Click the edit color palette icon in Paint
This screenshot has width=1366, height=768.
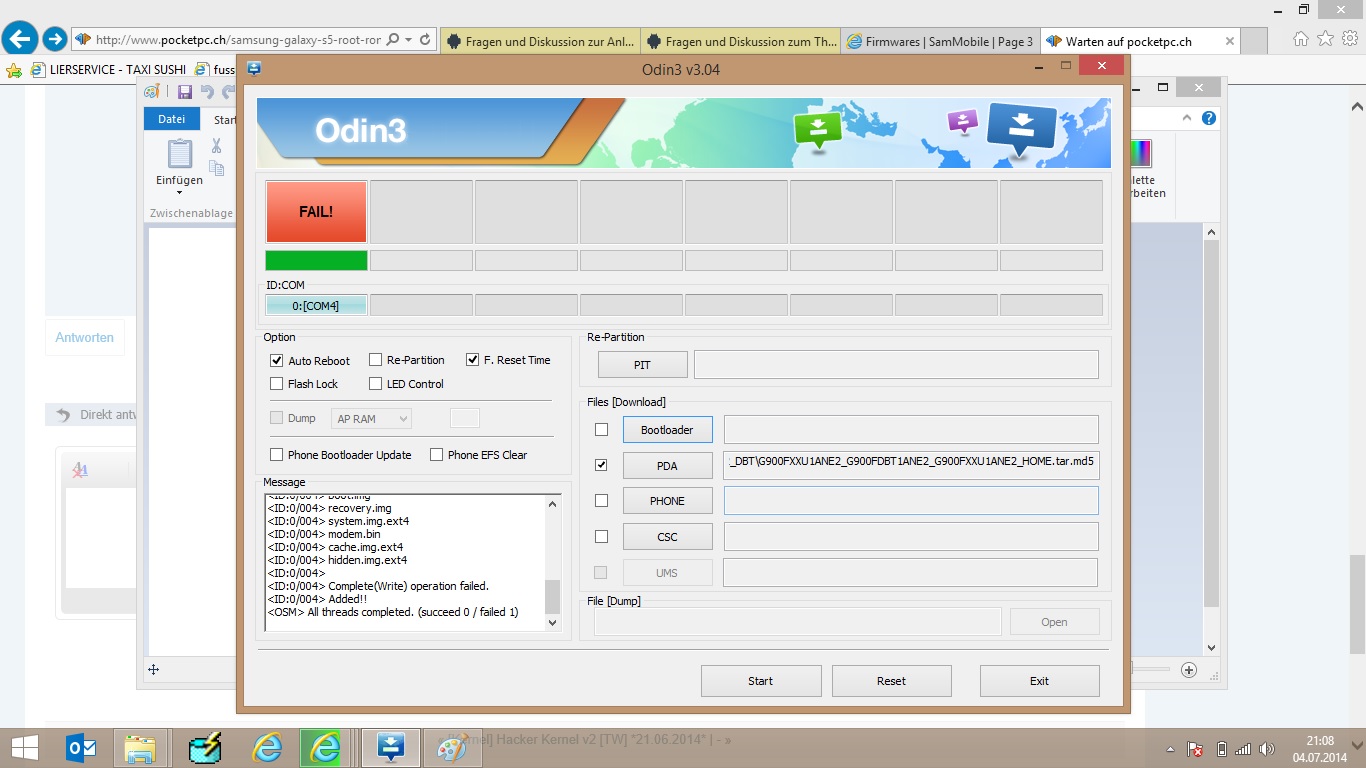pyautogui.click(x=1140, y=153)
